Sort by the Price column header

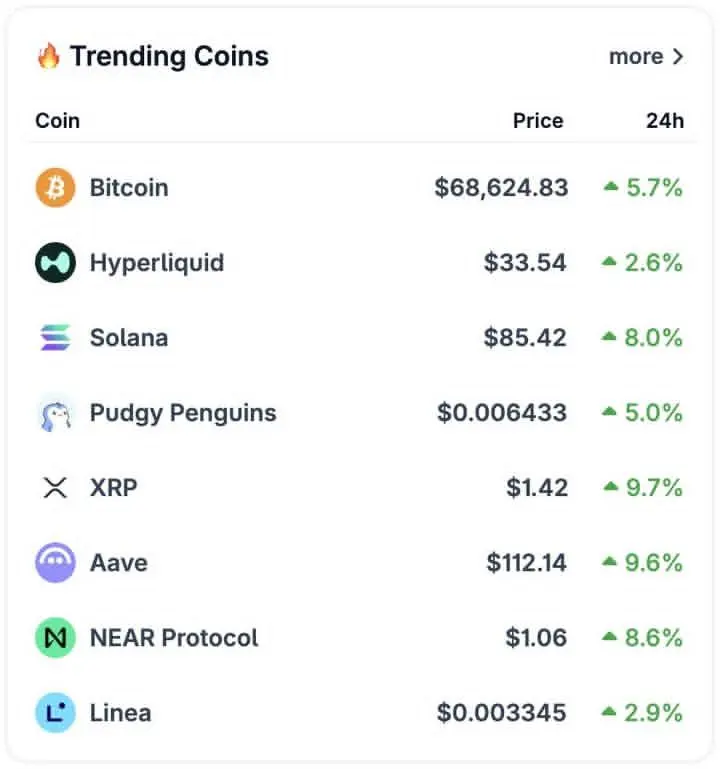point(538,121)
